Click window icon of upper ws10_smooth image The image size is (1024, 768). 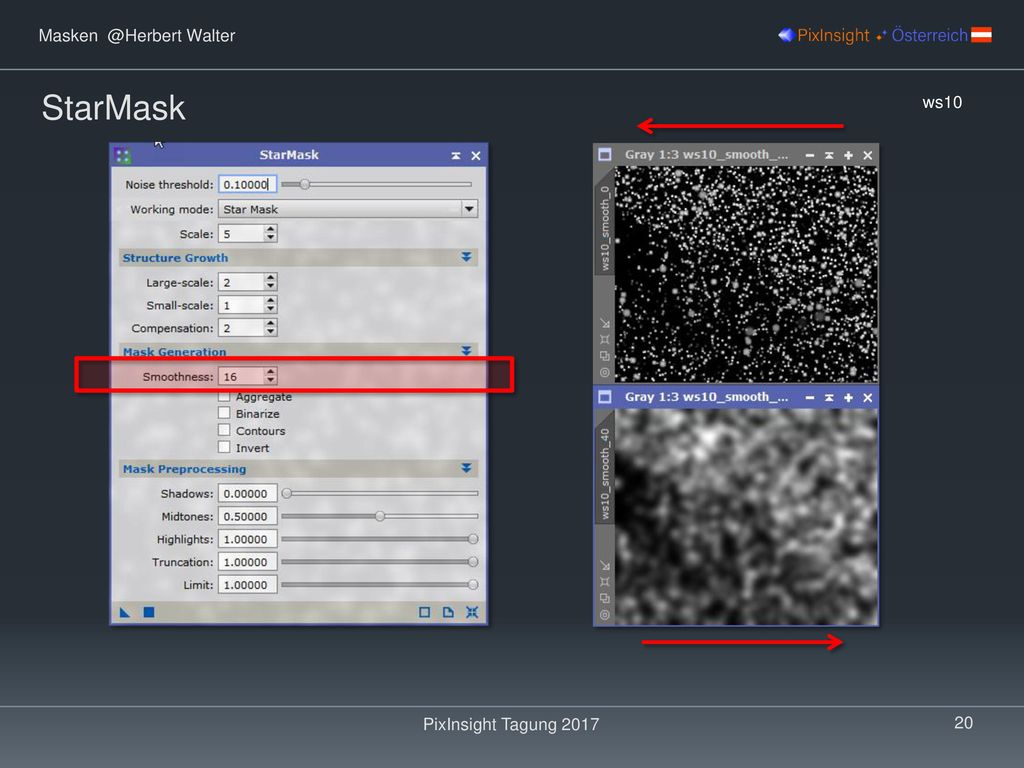[605, 155]
